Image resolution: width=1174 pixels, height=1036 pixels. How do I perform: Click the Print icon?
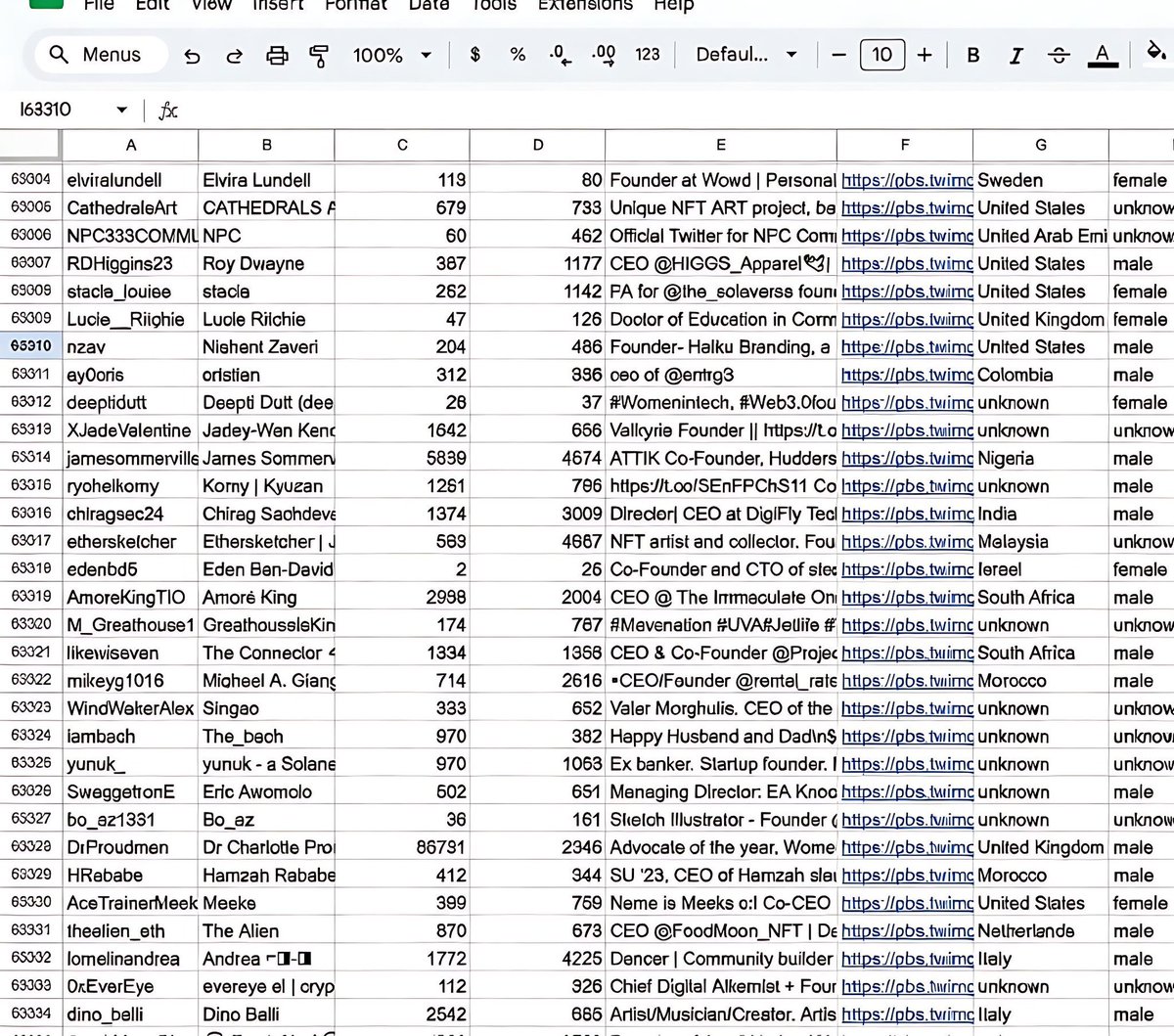(x=277, y=56)
